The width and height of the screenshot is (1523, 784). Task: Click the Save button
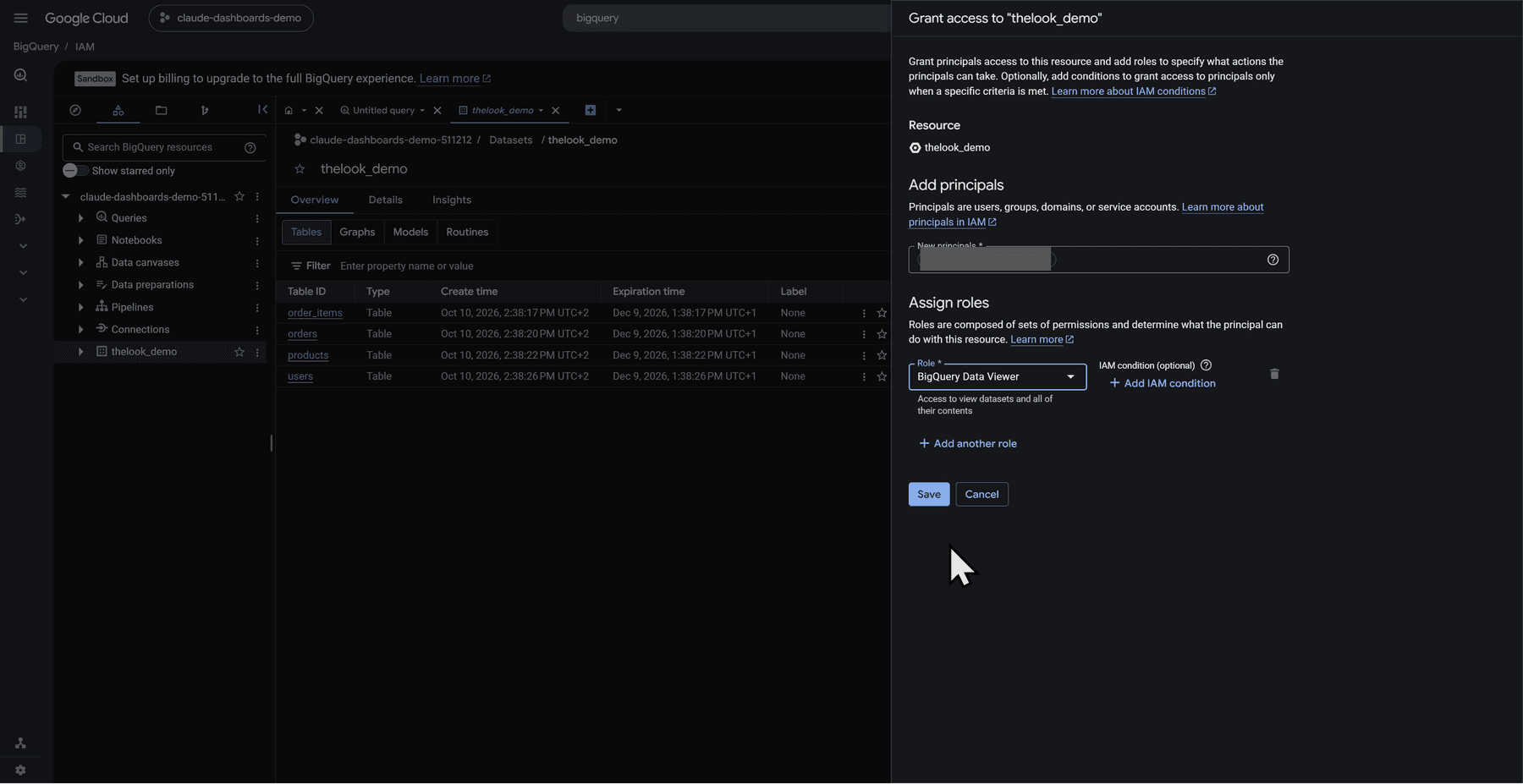[929, 494]
